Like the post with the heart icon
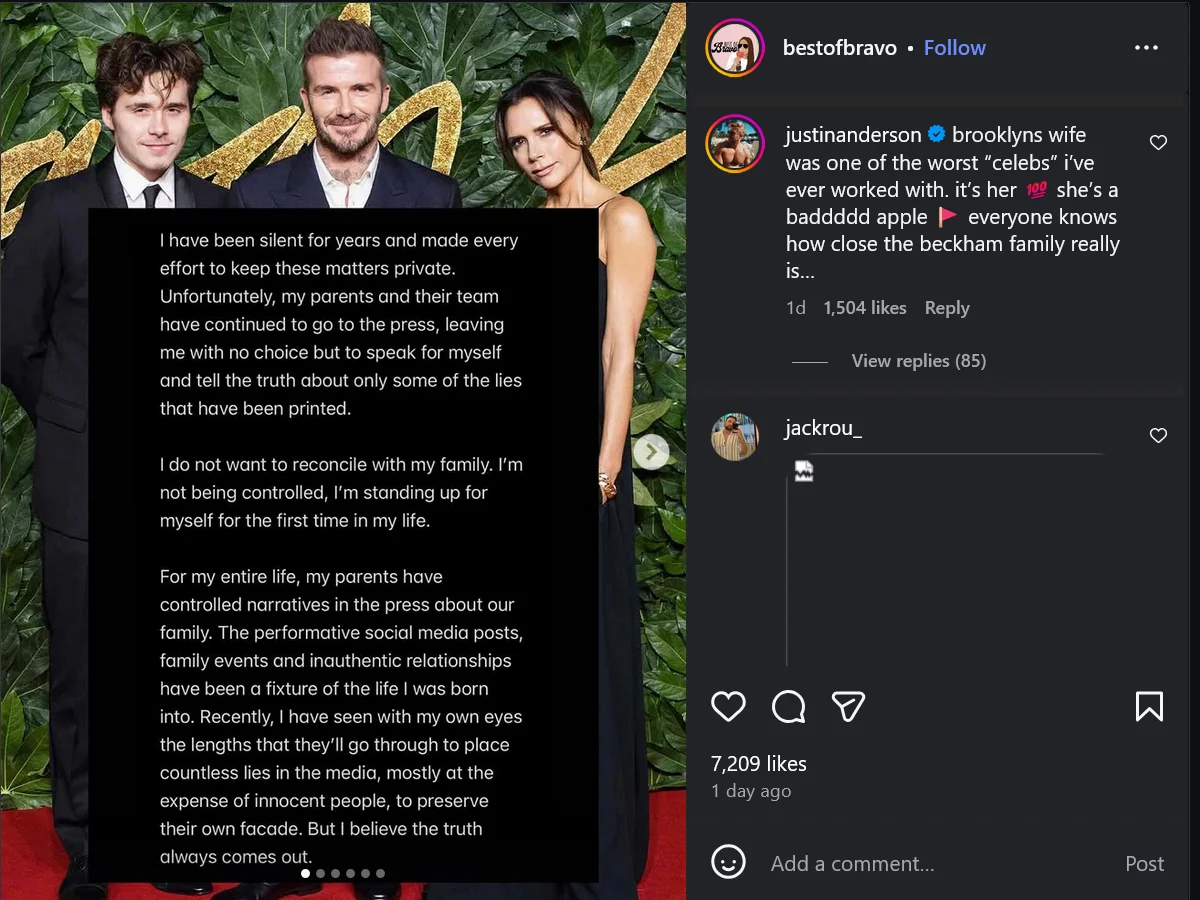This screenshot has height=900, width=1200. coord(728,707)
